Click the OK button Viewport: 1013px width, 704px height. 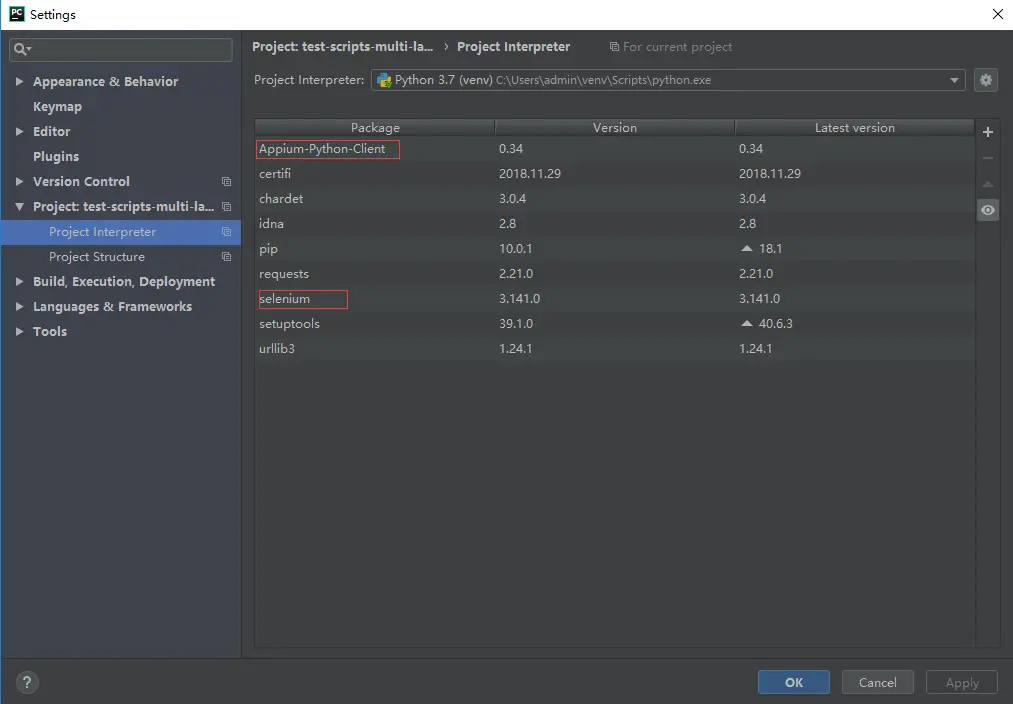point(793,682)
